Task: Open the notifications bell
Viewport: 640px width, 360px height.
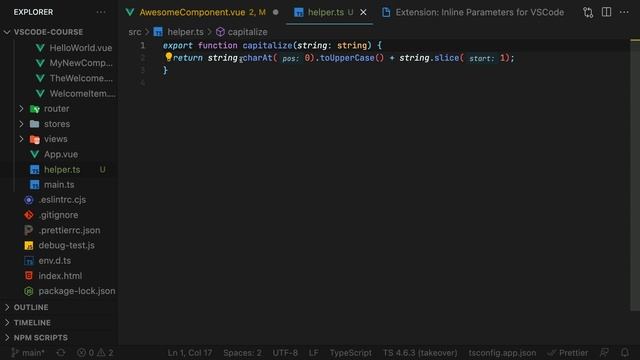Action: (624, 353)
